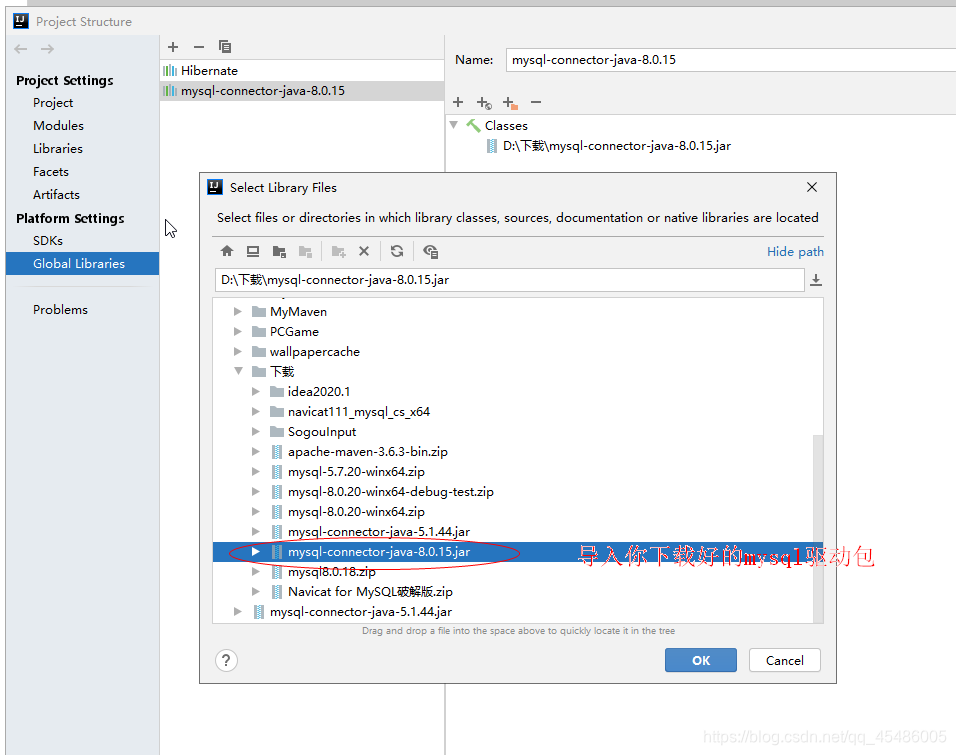
Task: Select the Classes node label
Action: (x=506, y=126)
